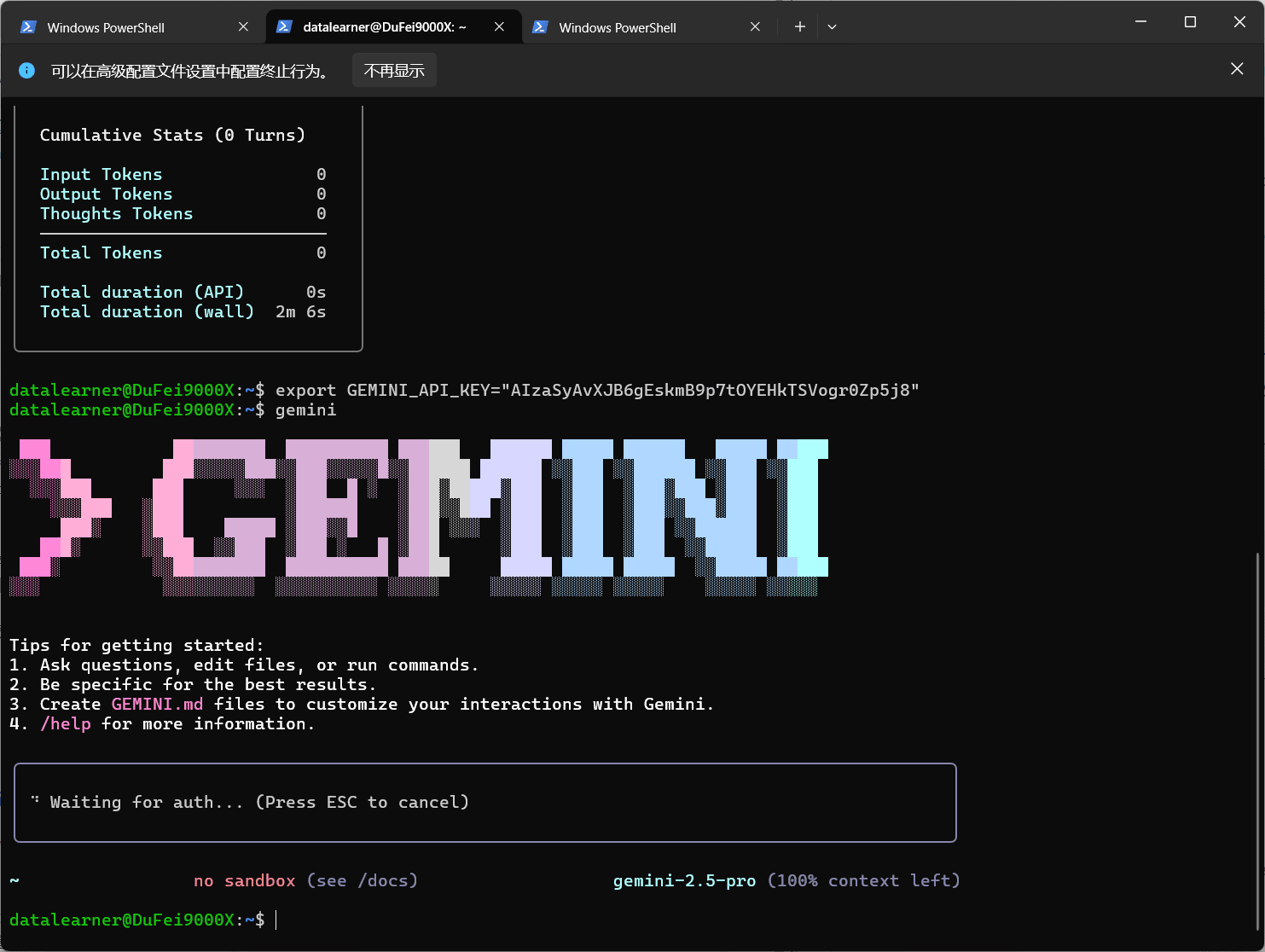Click the PowerShell icon on first tab
This screenshot has height=952, width=1265.
[x=28, y=27]
